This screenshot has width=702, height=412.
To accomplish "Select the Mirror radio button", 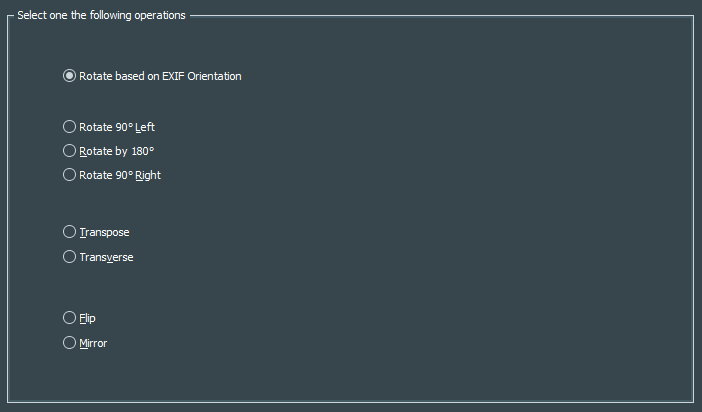I will click(69, 343).
